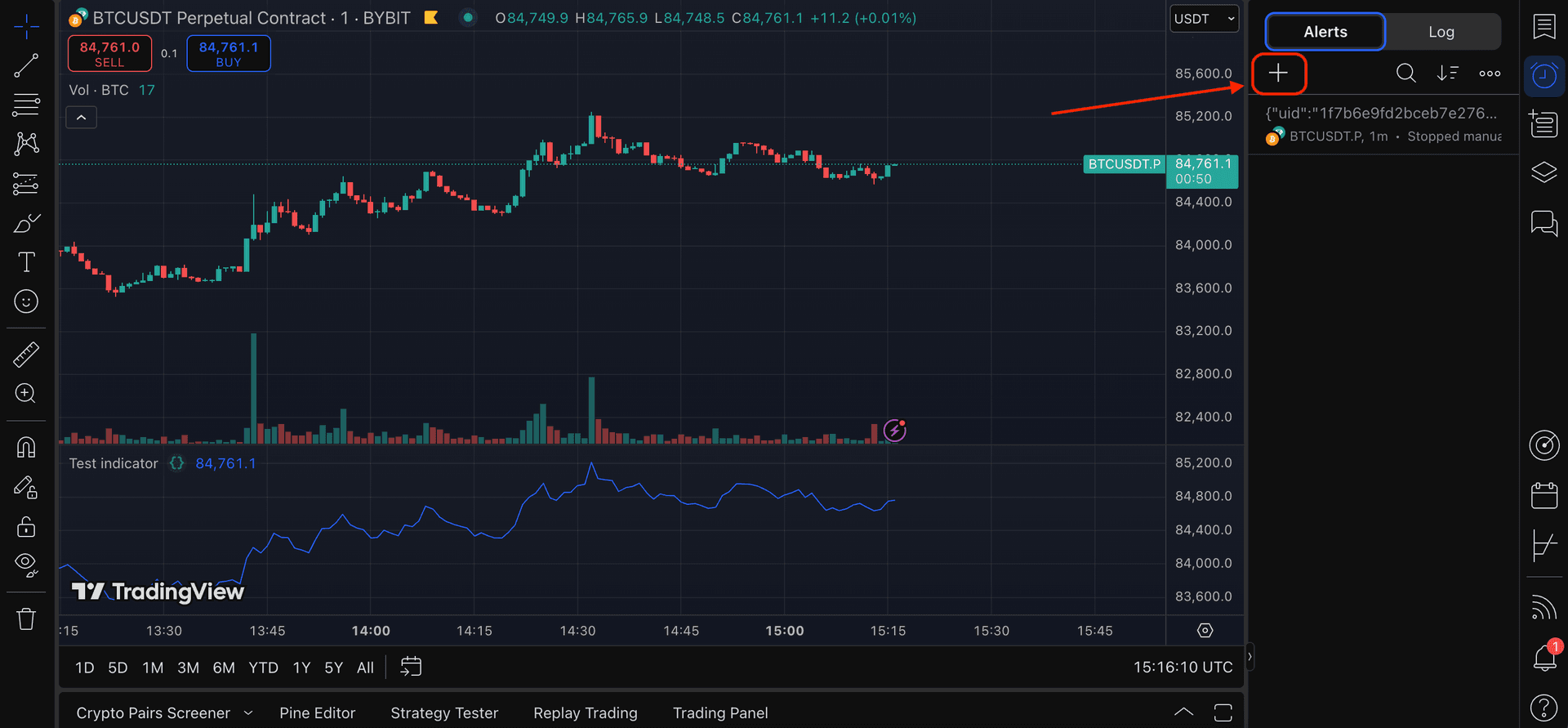The height and width of the screenshot is (728, 1568).
Task: Click the plus button to create alert
Action: (x=1278, y=74)
